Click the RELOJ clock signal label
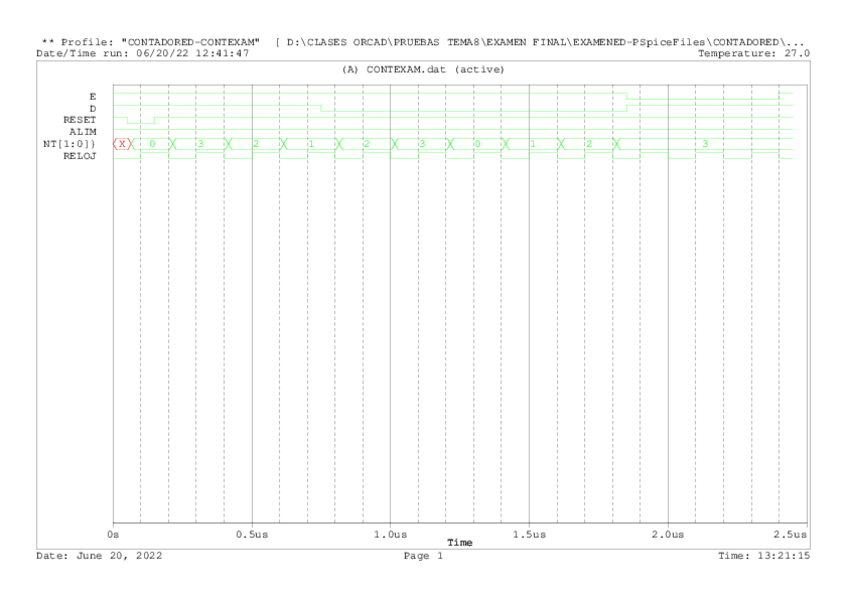The height and width of the screenshot is (599, 848). tap(80, 156)
